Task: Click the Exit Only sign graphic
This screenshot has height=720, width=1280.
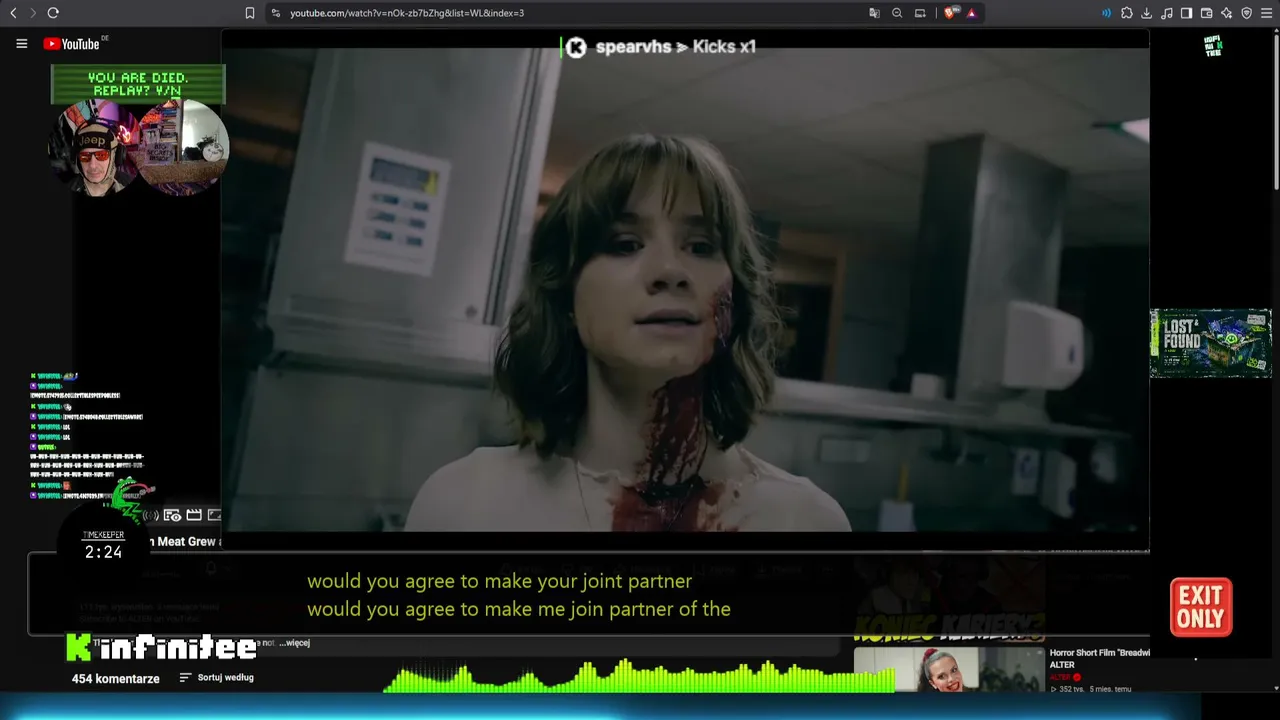Action: [1201, 607]
